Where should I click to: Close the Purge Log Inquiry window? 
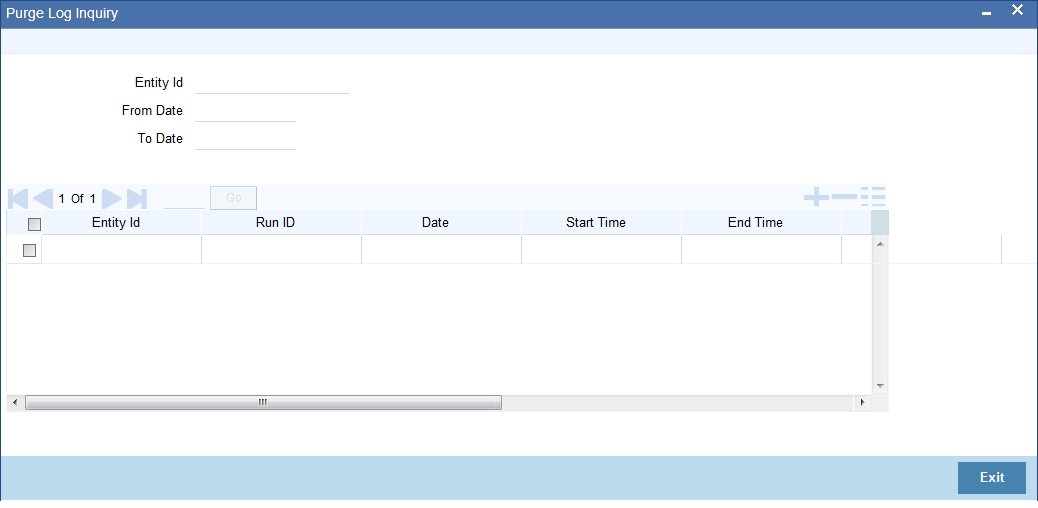tap(1017, 11)
